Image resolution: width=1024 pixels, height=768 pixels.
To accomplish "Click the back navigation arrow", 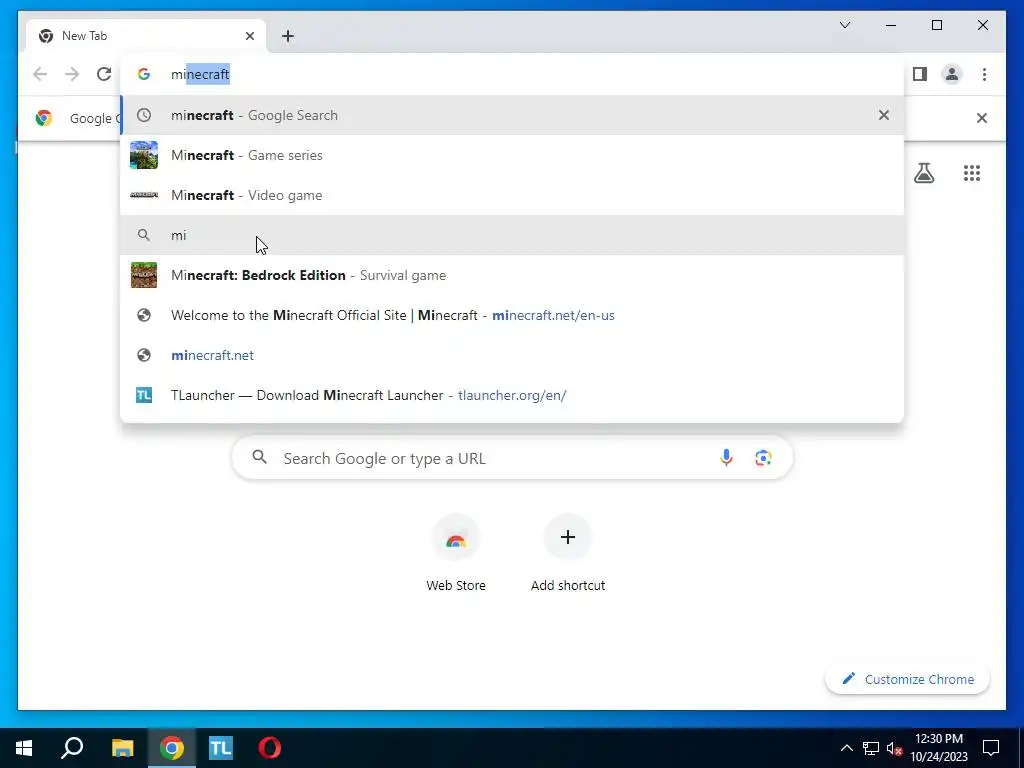I will [x=40, y=74].
